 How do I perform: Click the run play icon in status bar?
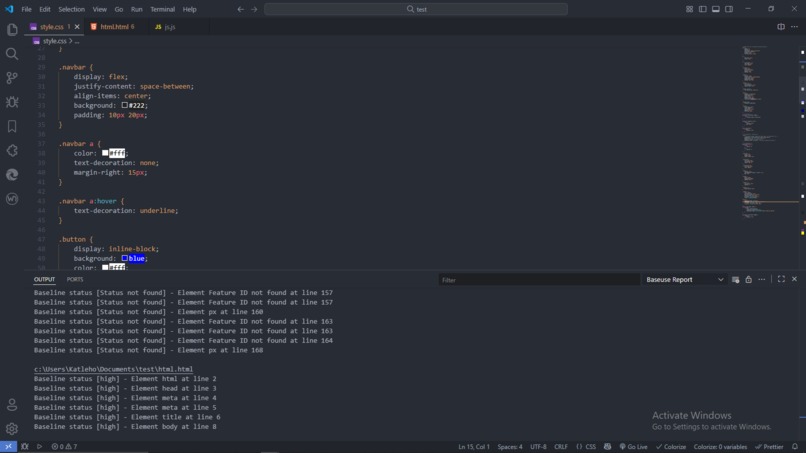[39, 446]
